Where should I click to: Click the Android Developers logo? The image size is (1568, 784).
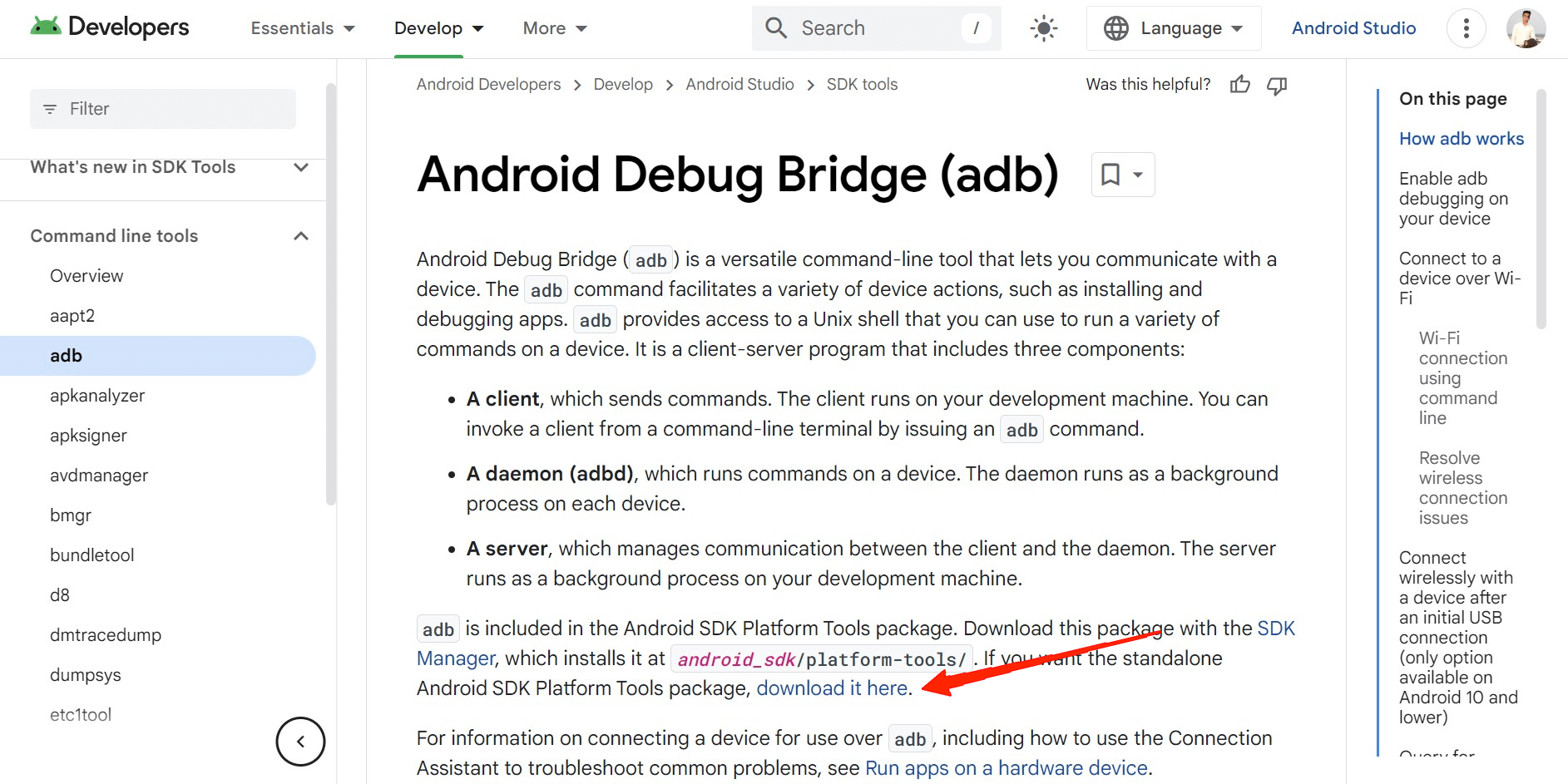[x=108, y=26]
